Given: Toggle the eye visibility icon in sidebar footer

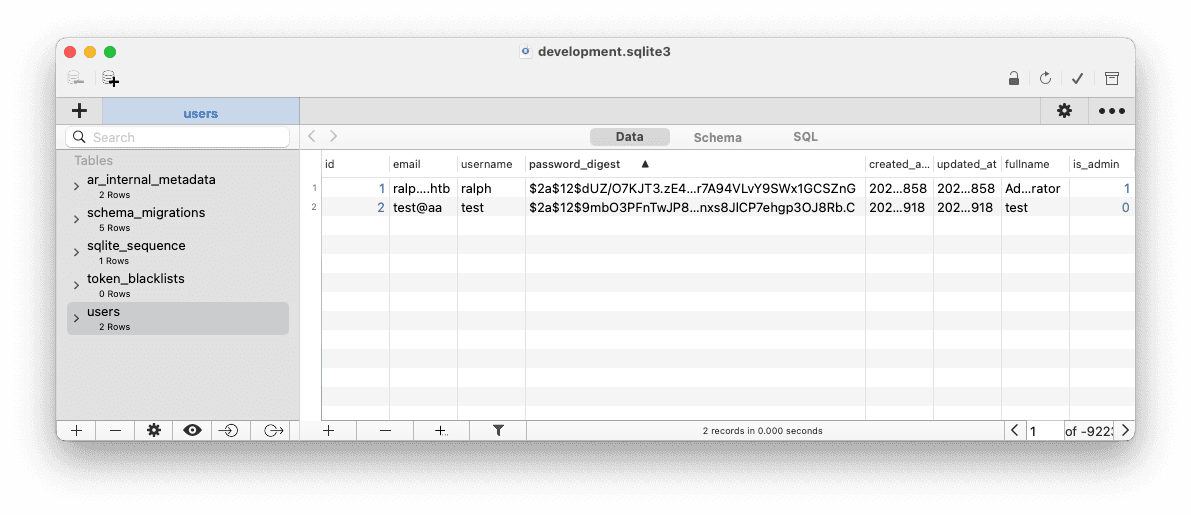Looking at the screenshot, I should [192, 431].
